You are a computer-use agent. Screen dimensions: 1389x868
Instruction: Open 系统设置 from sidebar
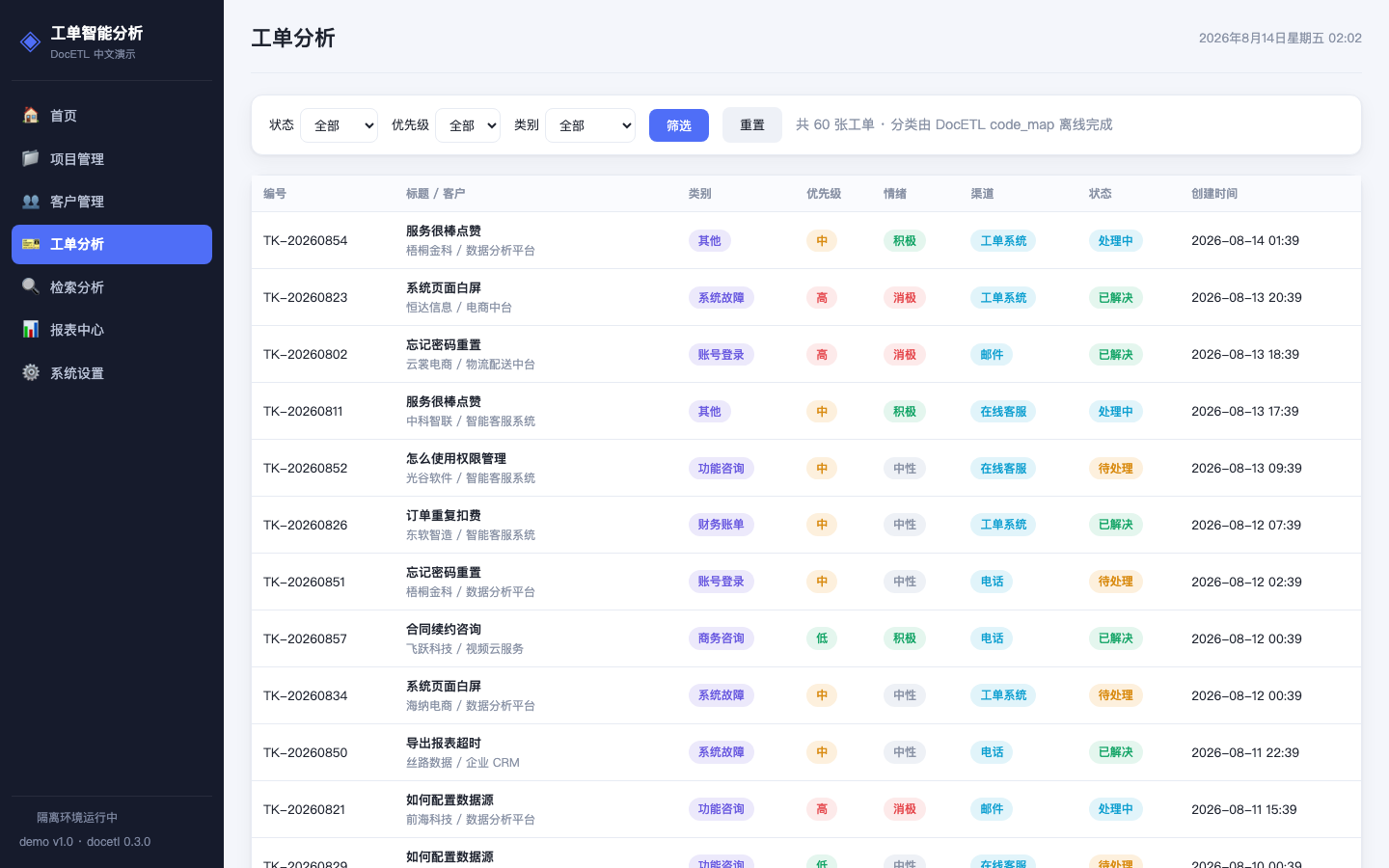point(112,373)
